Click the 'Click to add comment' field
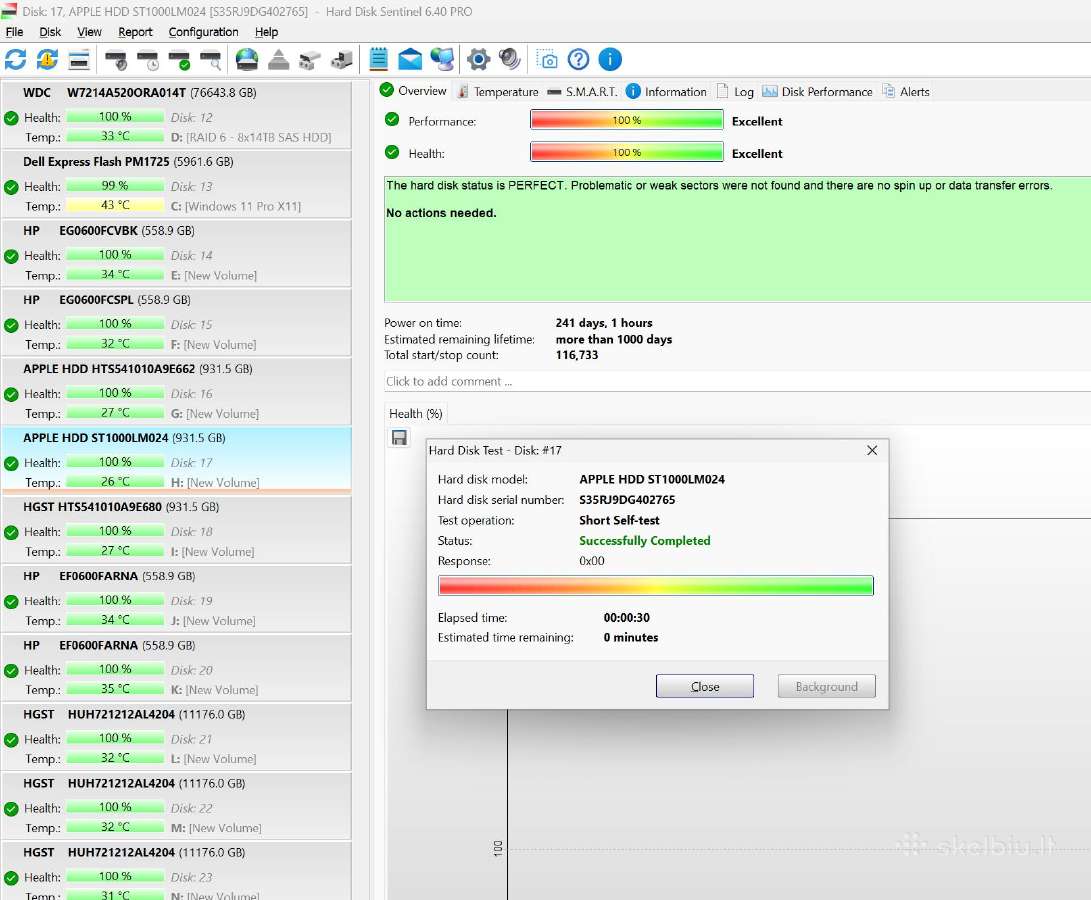This screenshot has width=1091, height=900. pyautogui.click(x=738, y=381)
